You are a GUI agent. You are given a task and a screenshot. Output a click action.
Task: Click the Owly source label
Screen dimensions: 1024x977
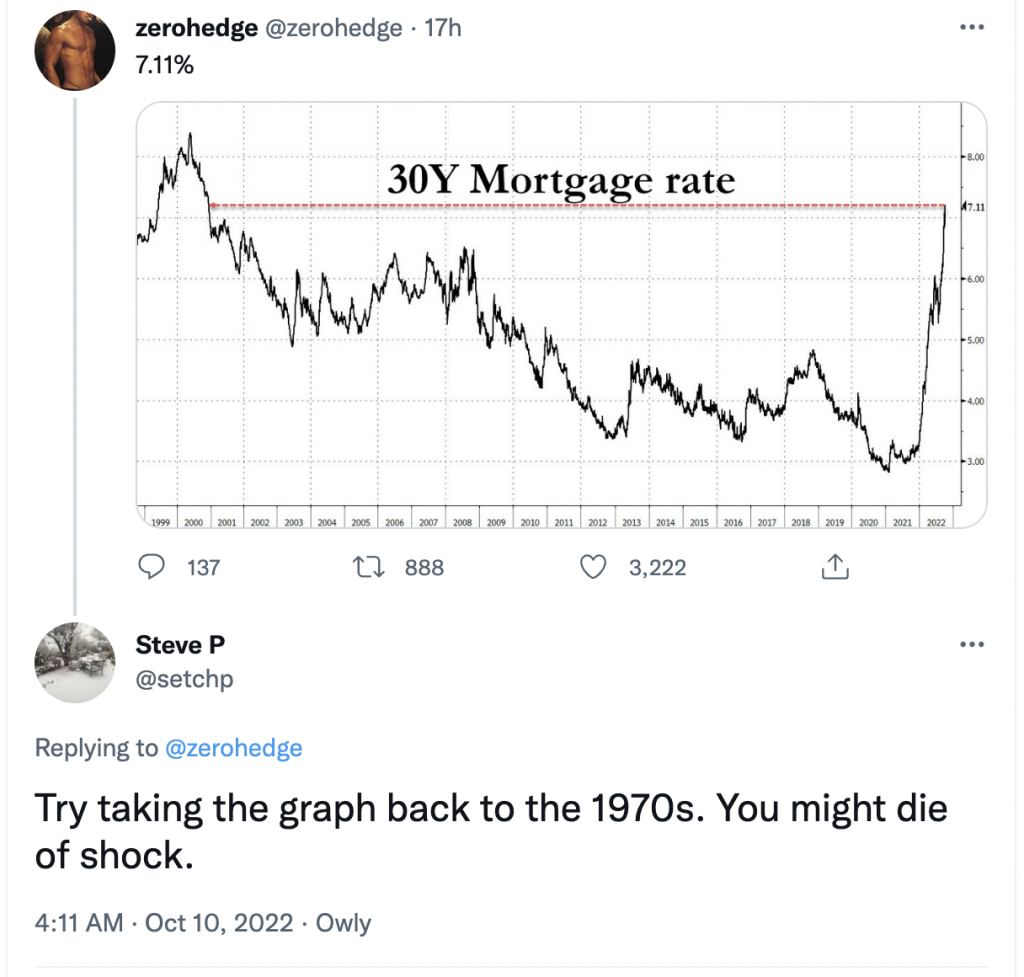[344, 923]
